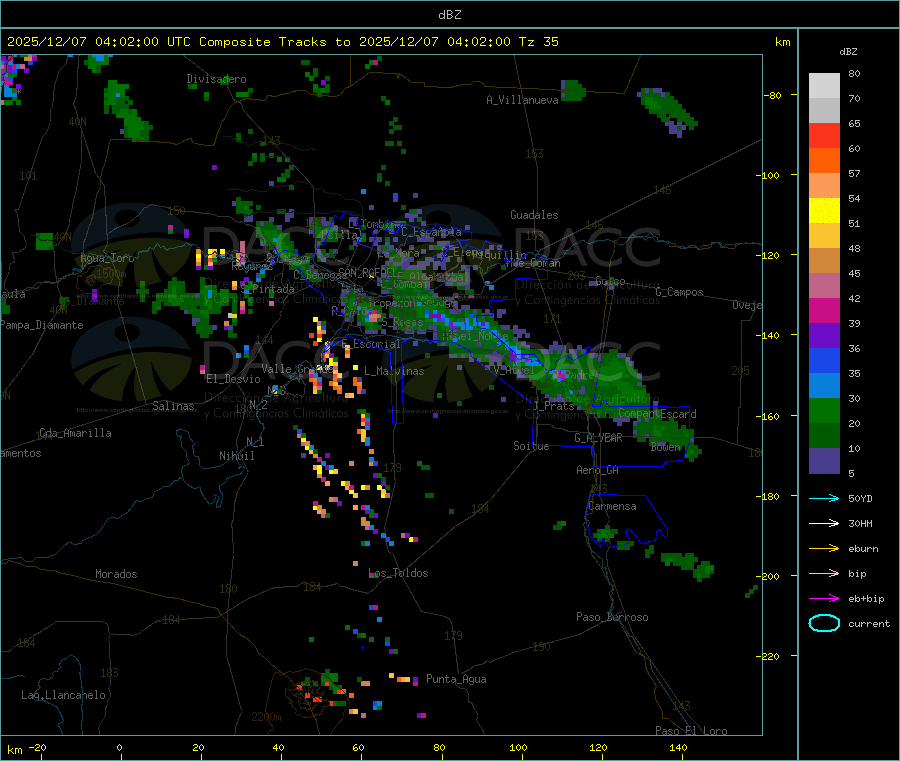
Task: Select the light orange 54–57 dBZ swatch
Action: click(x=824, y=186)
